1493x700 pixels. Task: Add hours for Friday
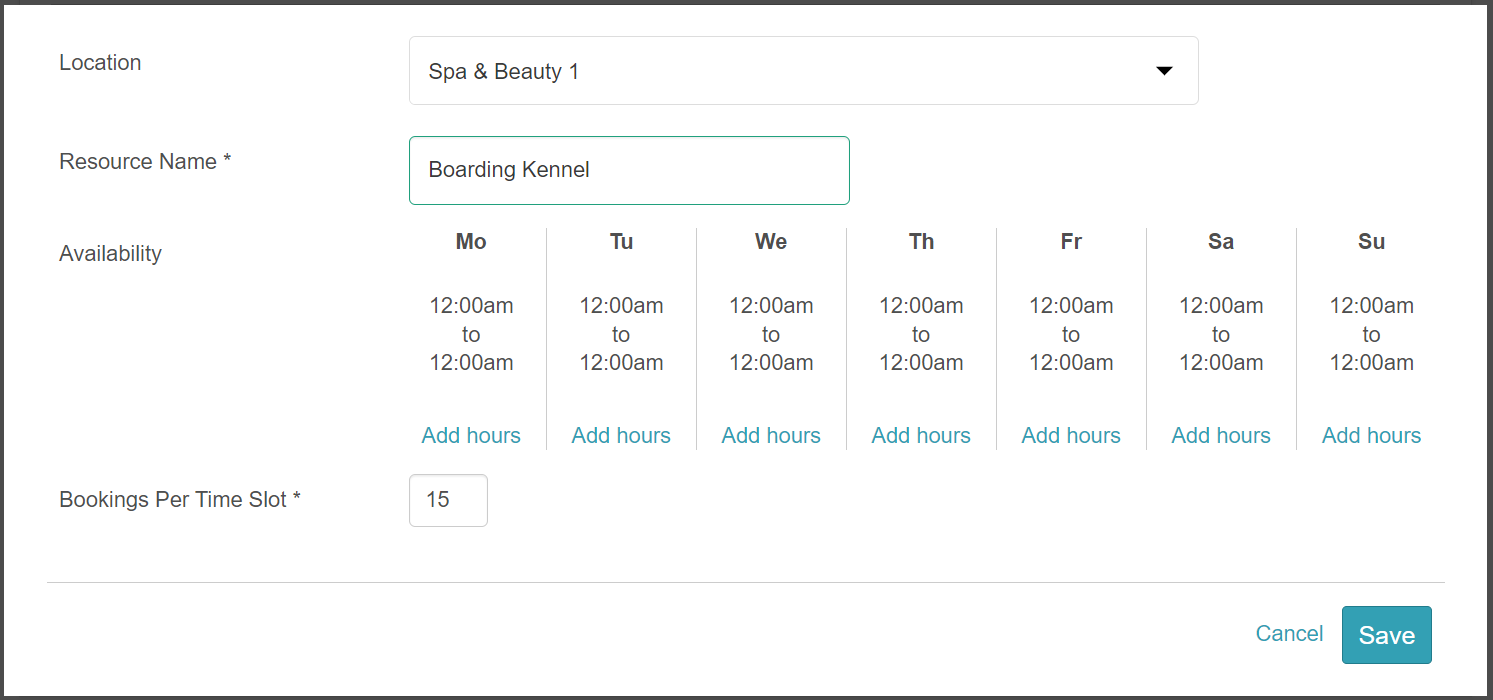coord(1071,436)
